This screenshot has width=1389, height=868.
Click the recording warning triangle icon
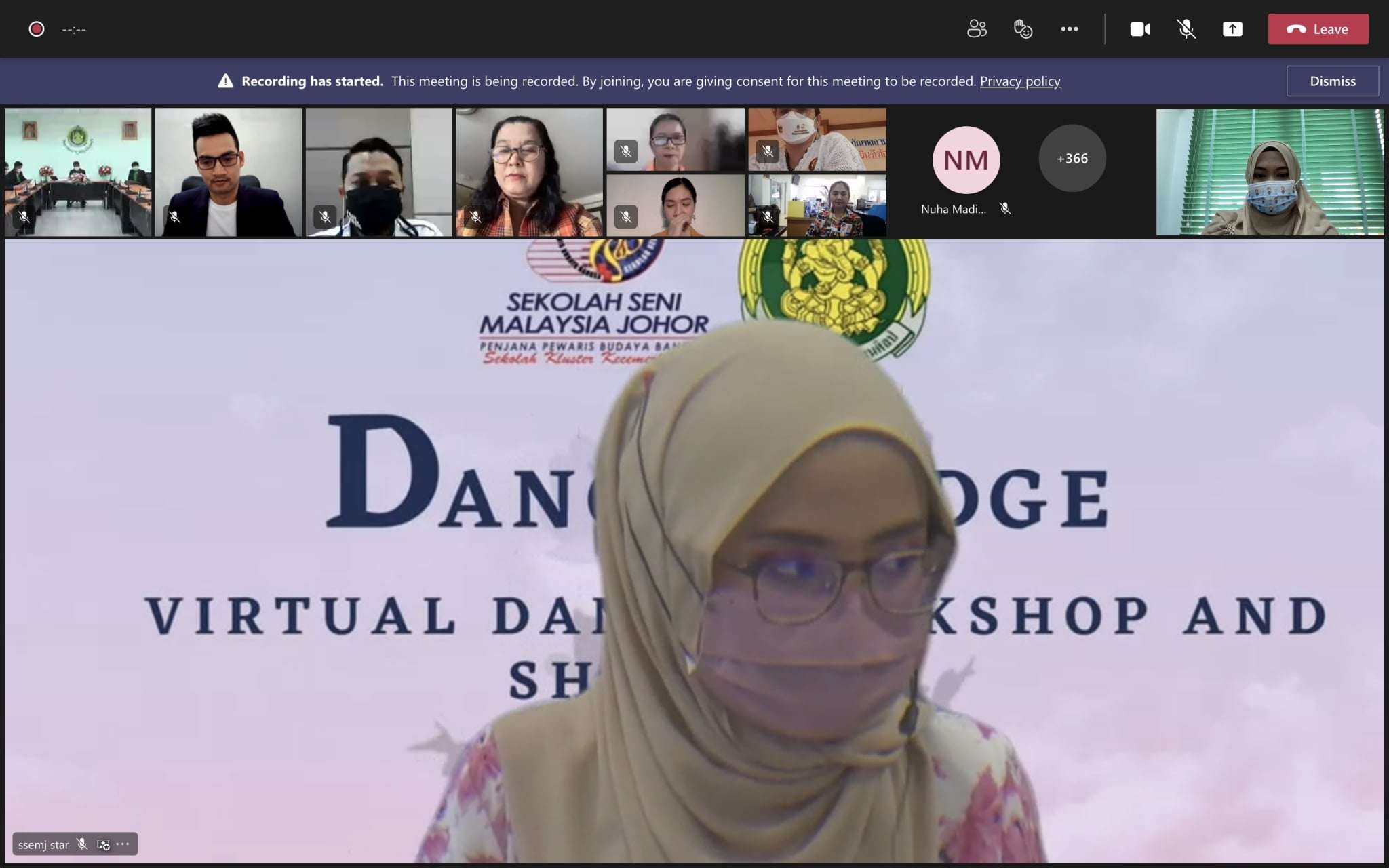[x=225, y=81]
